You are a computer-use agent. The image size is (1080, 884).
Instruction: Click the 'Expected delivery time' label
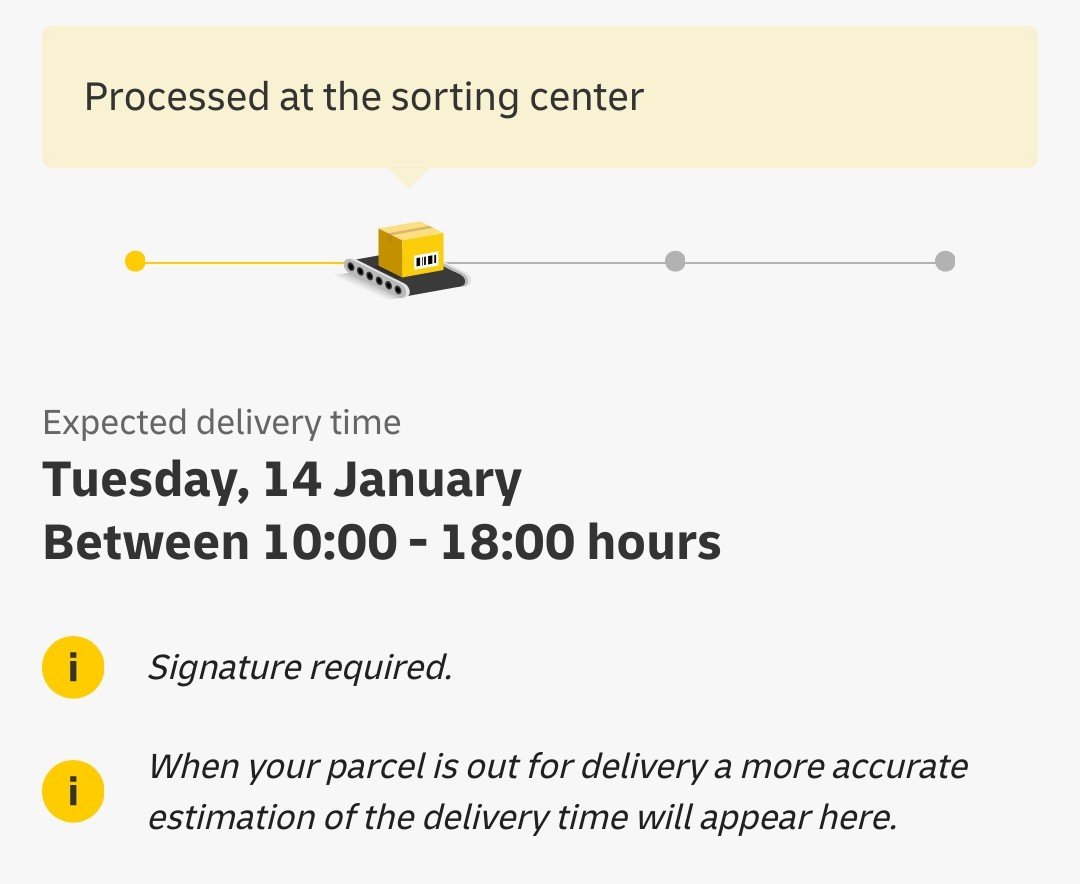pos(222,423)
